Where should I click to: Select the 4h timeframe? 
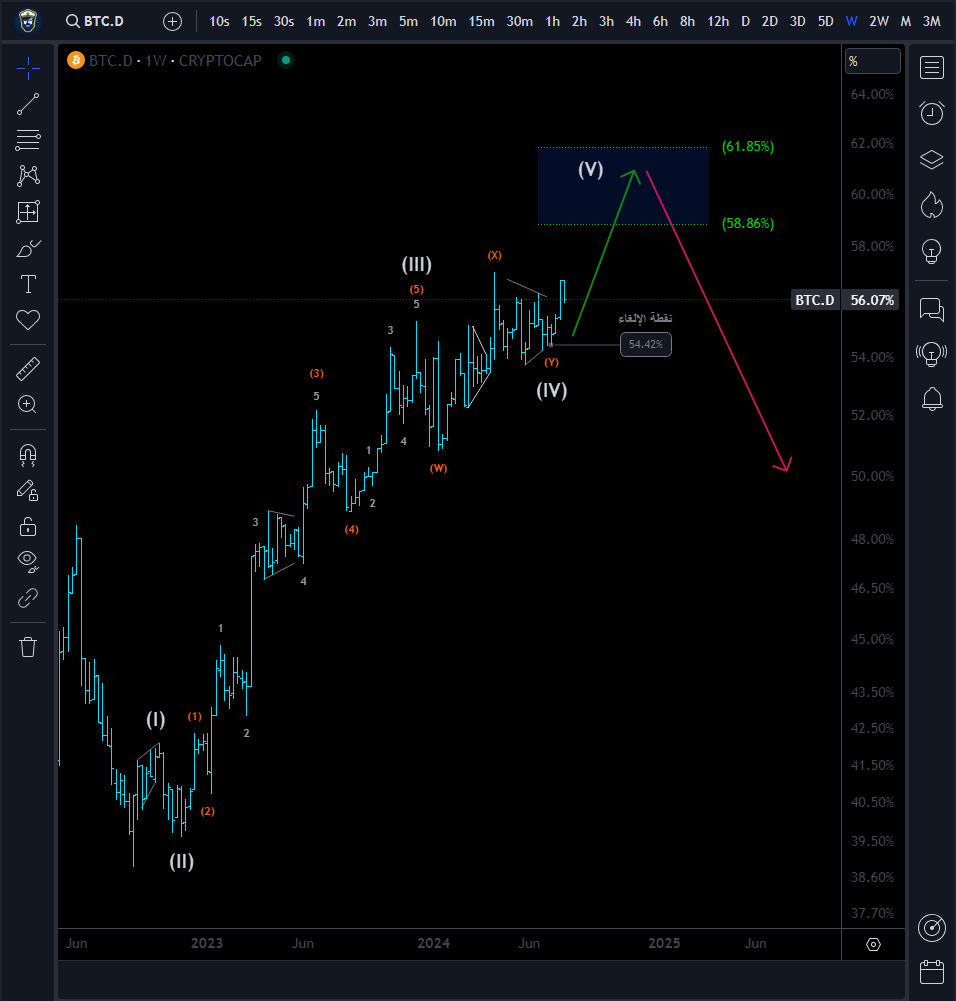pos(633,22)
